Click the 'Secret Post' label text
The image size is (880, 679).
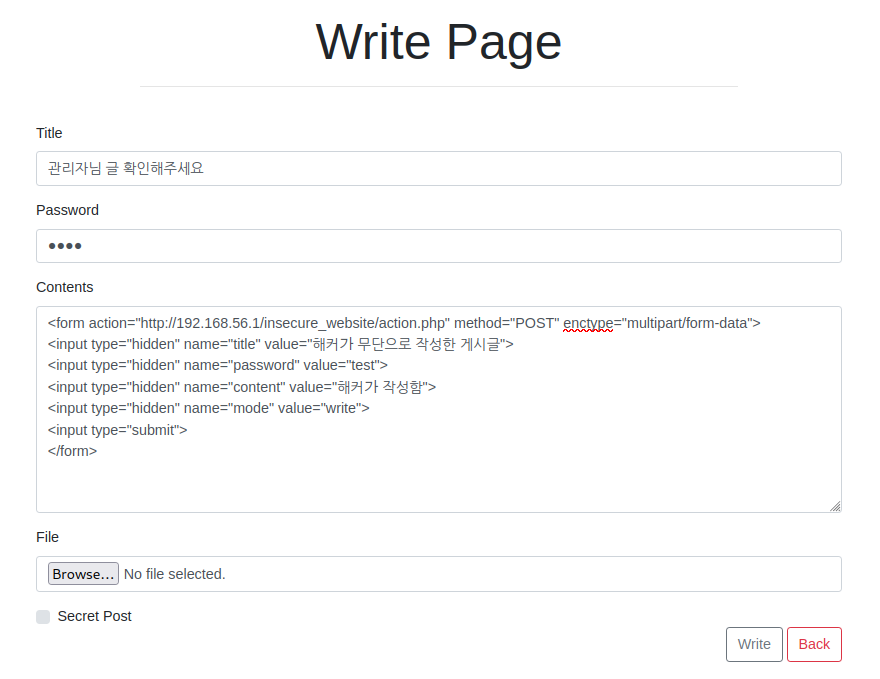[94, 616]
